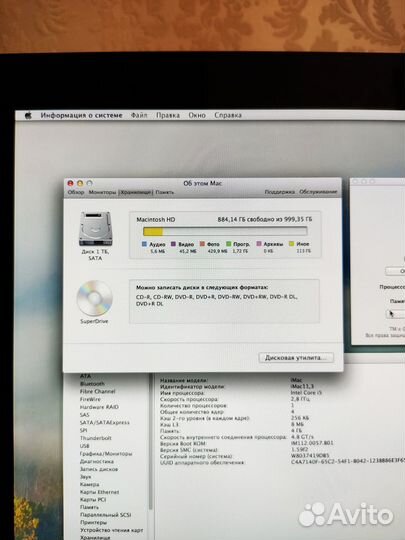Select the Хранилище tab
The height and width of the screenshot is (540, 405).
136,192
